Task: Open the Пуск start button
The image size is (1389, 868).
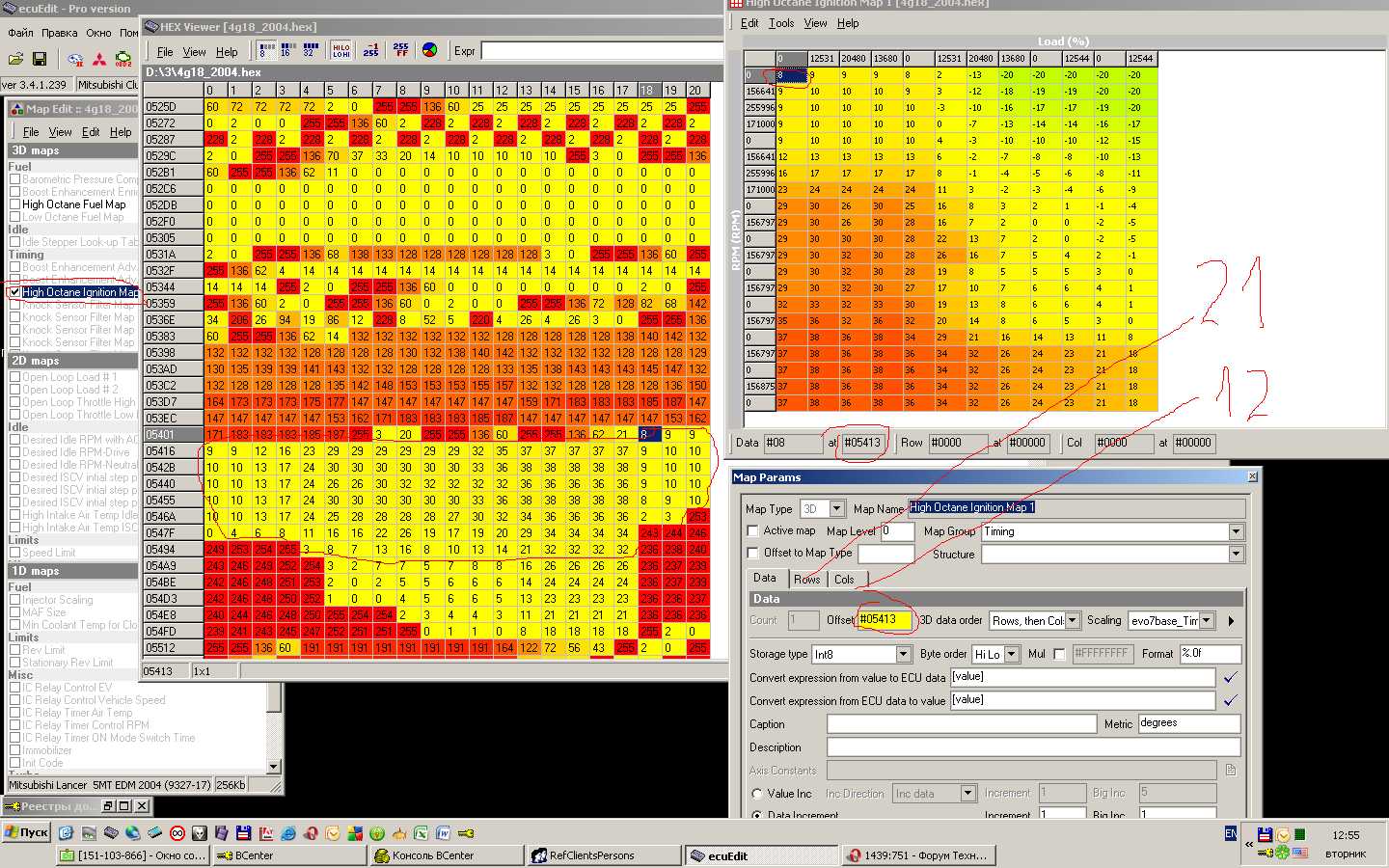Action: pyautogui.click(x=27, y=832)
